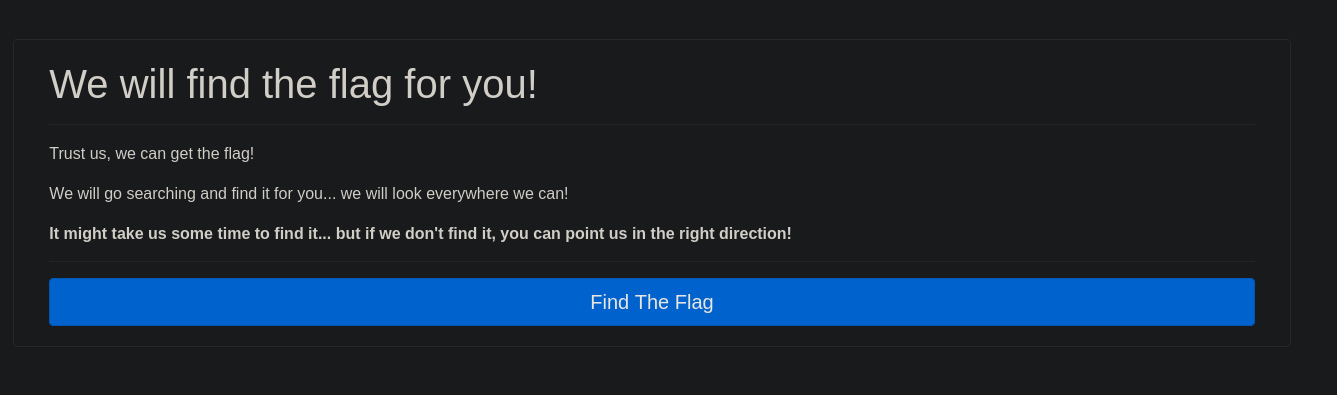Image resolution: width=1337 pixels, height=395 pixels.
Task: Click 'you!' at the heading's end
Action: tap(500, 86)
